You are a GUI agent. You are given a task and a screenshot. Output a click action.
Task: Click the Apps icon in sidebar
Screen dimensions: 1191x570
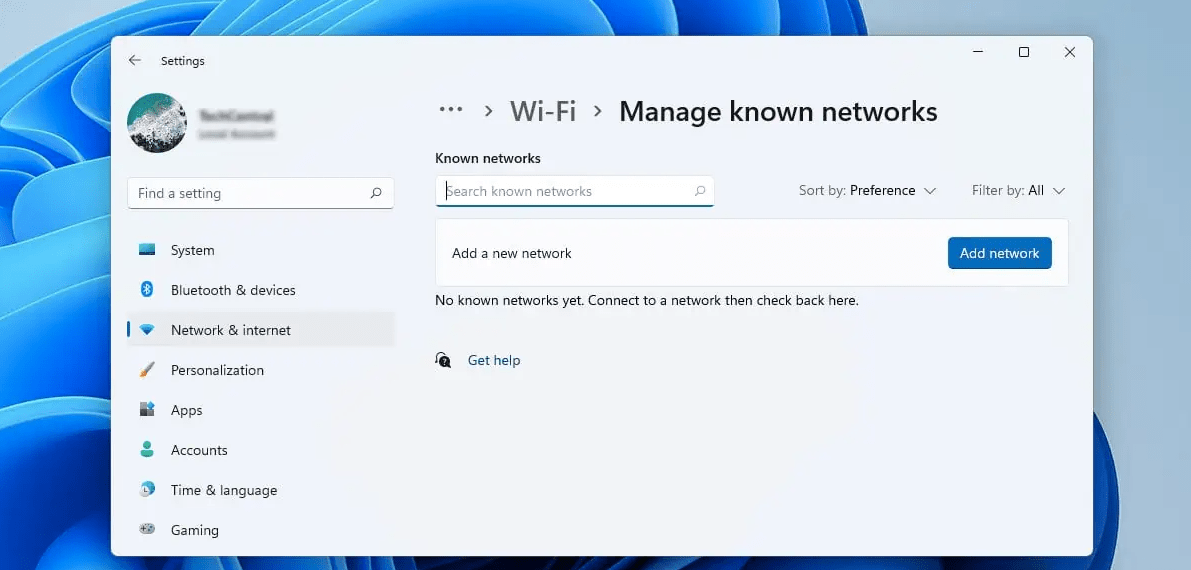147,410
